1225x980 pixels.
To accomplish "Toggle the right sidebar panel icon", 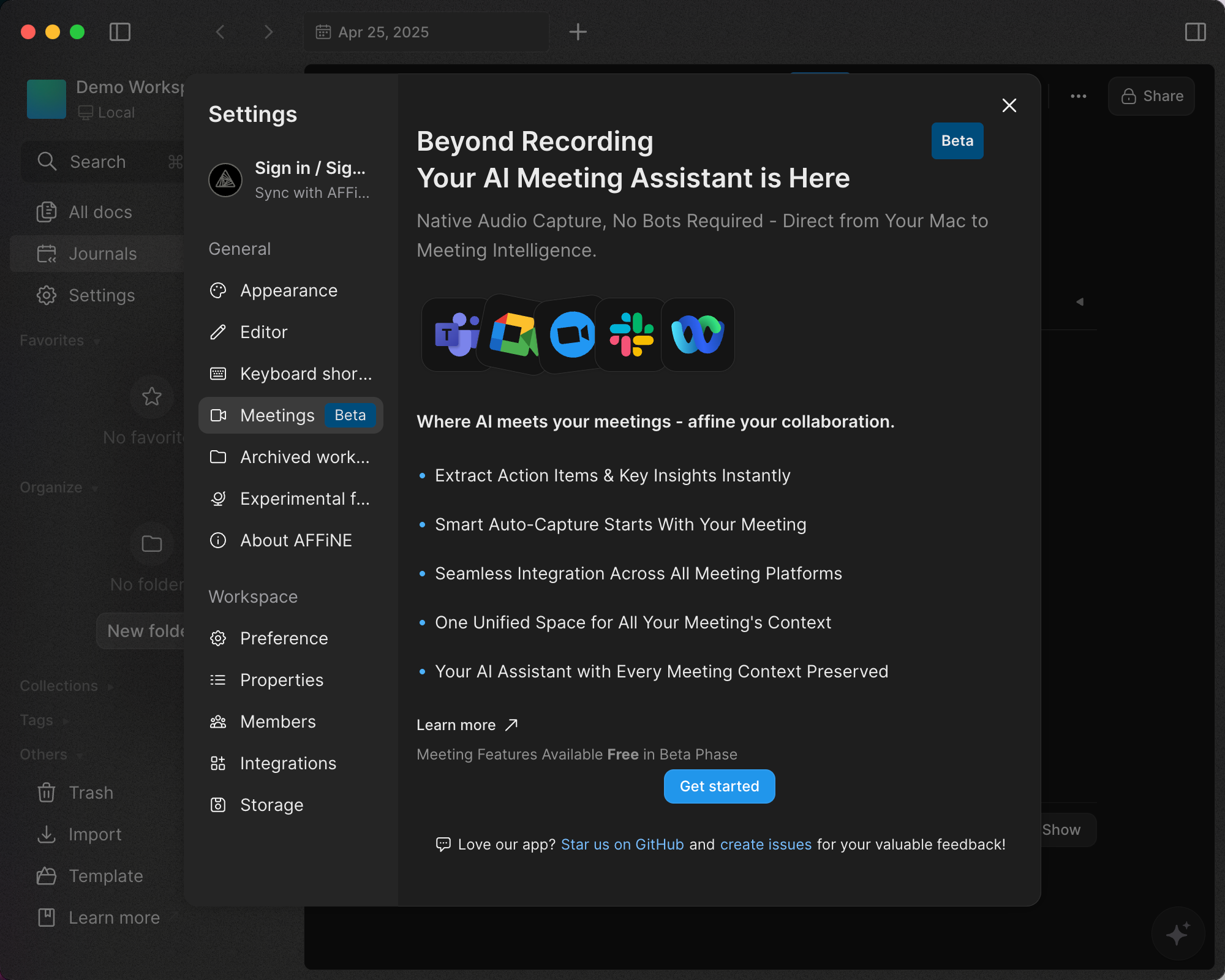I will [x=1195, y=32].
